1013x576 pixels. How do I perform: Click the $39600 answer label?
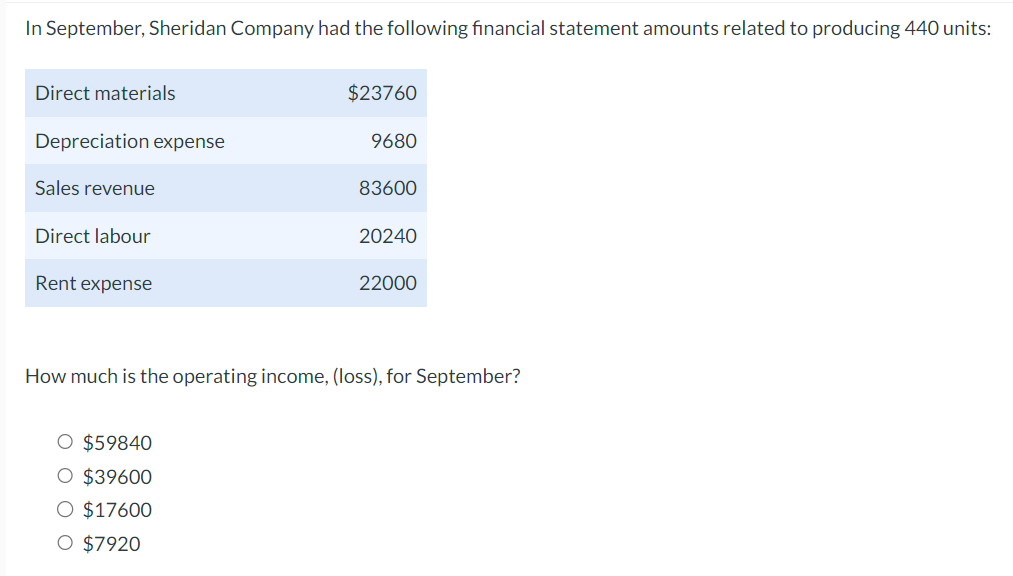(117, 476)
